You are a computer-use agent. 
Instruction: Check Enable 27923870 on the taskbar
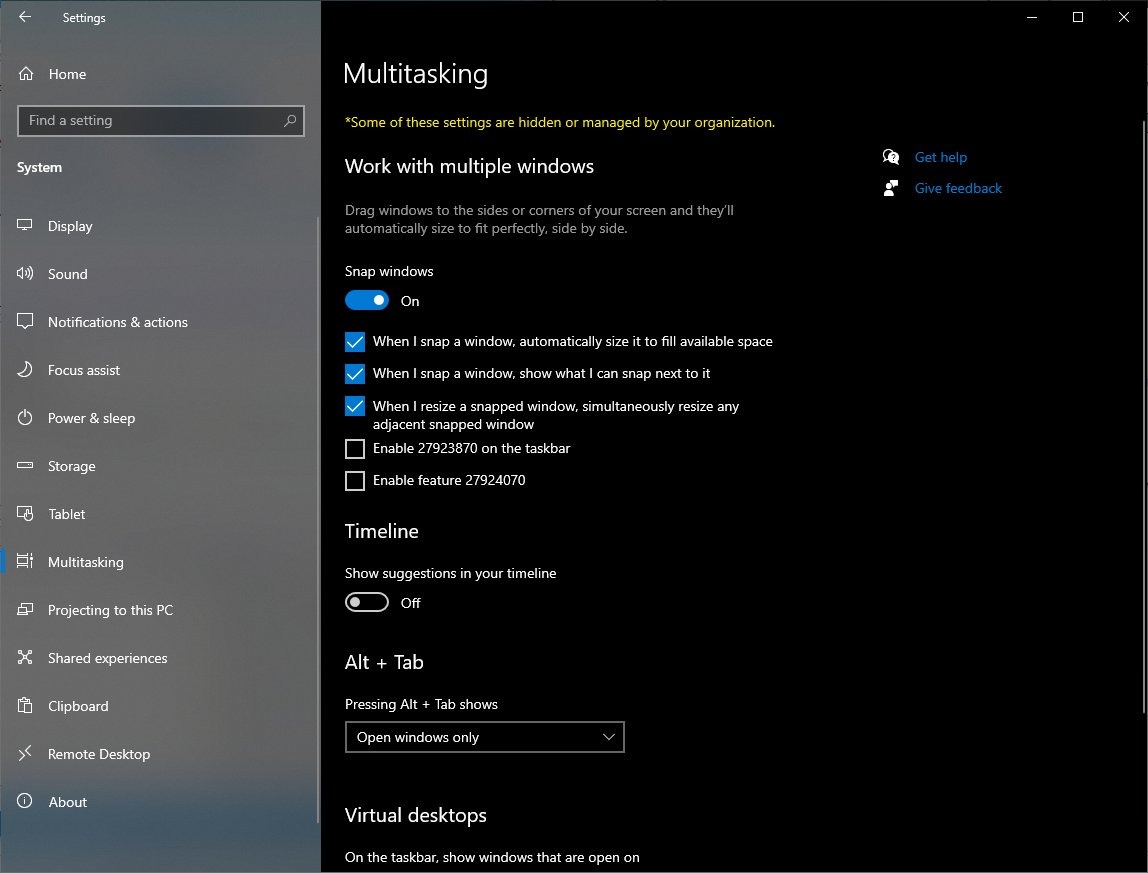point(355,449)
